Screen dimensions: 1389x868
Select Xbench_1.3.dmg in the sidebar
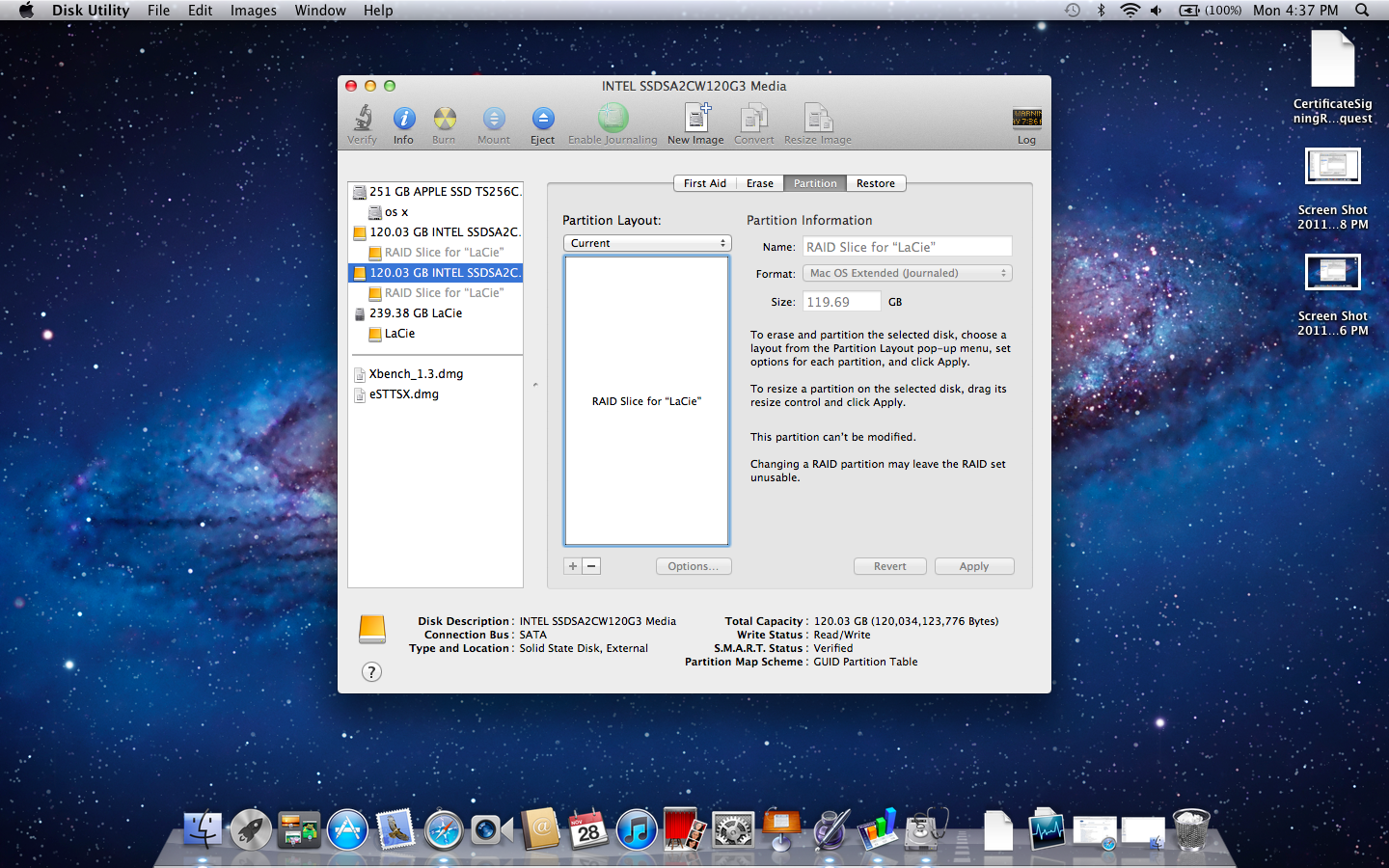pos(436,374)
